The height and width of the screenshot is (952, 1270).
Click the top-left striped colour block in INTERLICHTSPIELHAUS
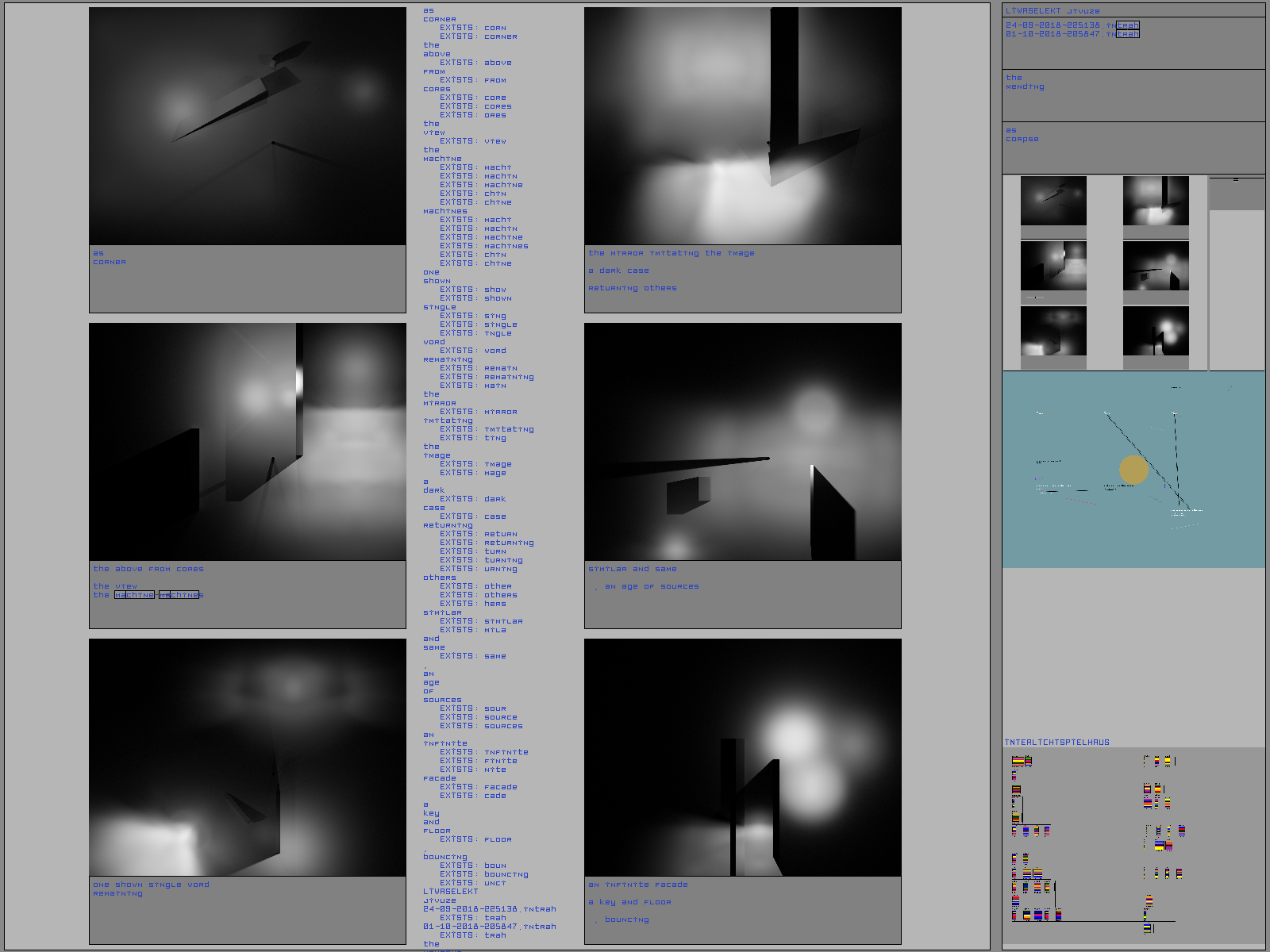pyautogui.click(x=1022, y=762)
